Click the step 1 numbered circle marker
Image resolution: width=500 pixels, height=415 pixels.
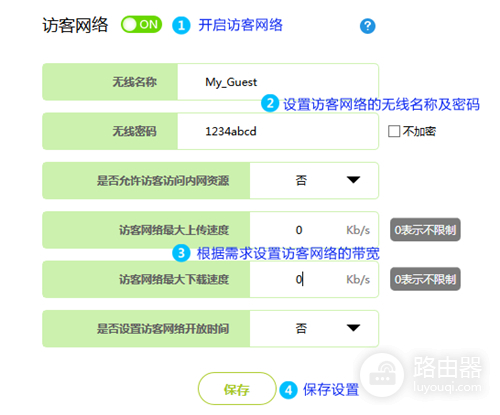[x=181, y=26]
